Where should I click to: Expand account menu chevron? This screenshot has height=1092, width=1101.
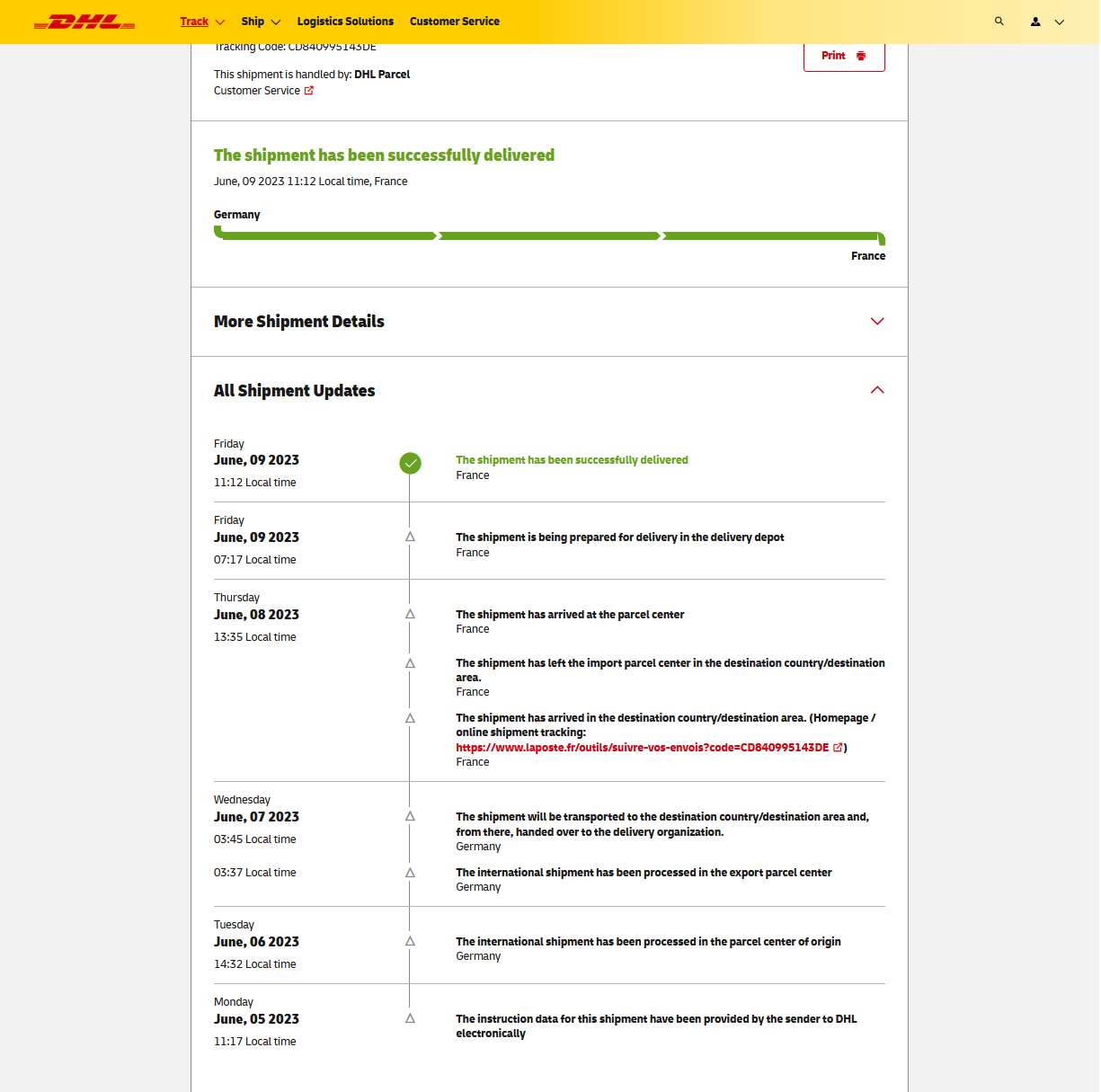[x=1060, y=22]
